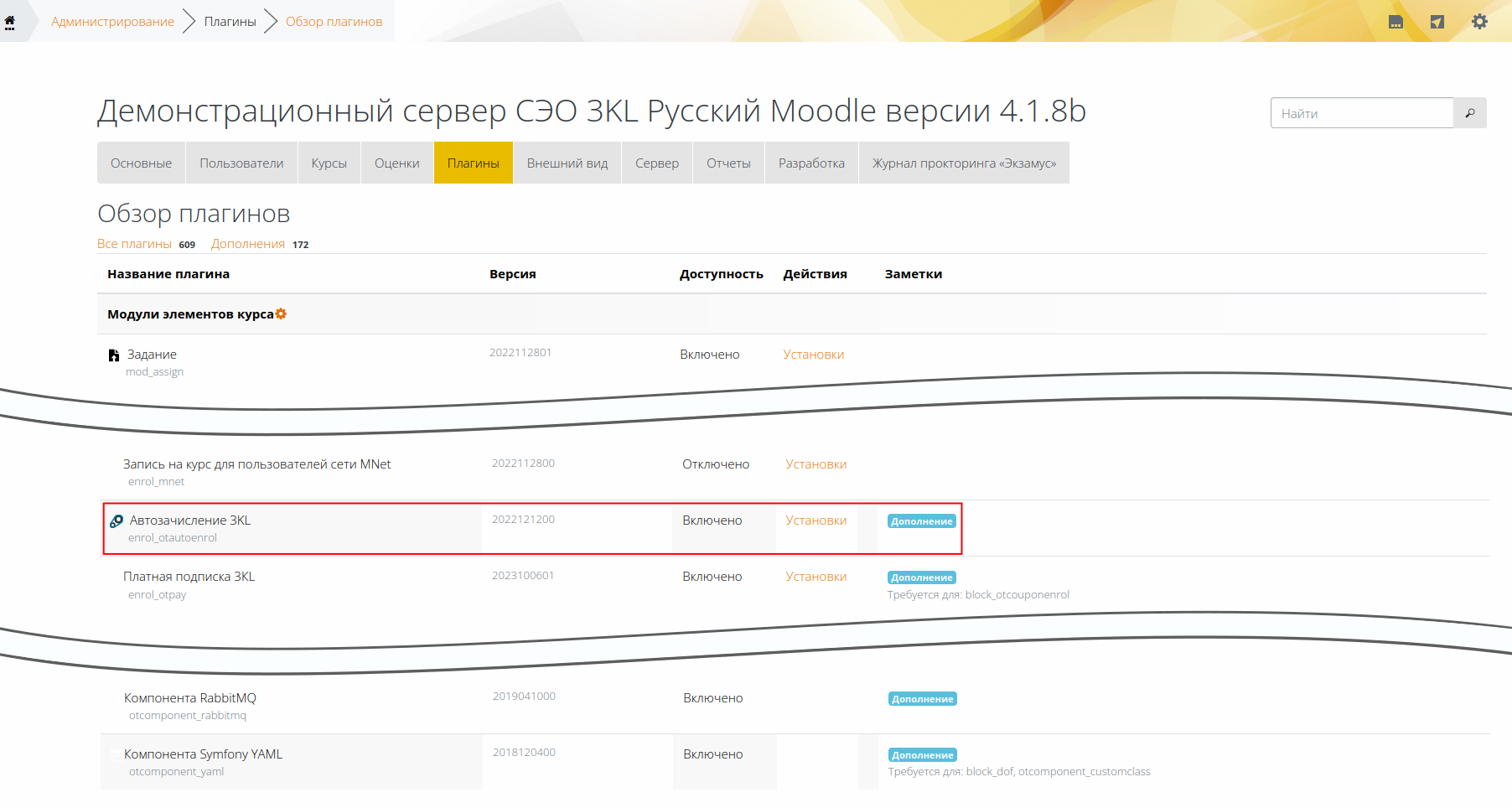Click version 2023100601
Image resolution: width=1512 pixels, height=808 pixels.
(523, 576)
